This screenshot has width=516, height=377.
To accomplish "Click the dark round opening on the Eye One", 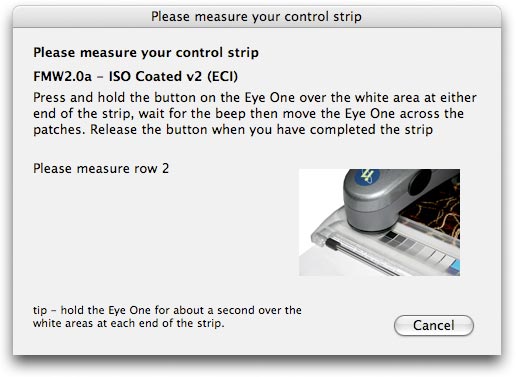I will pyautogui.click(x=419, y=182).
